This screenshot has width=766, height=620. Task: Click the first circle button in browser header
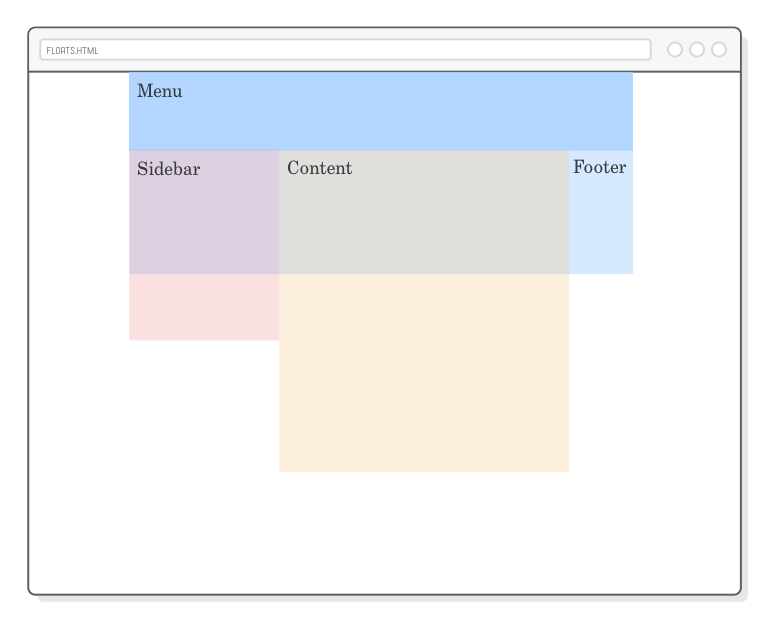coord(675,50)
